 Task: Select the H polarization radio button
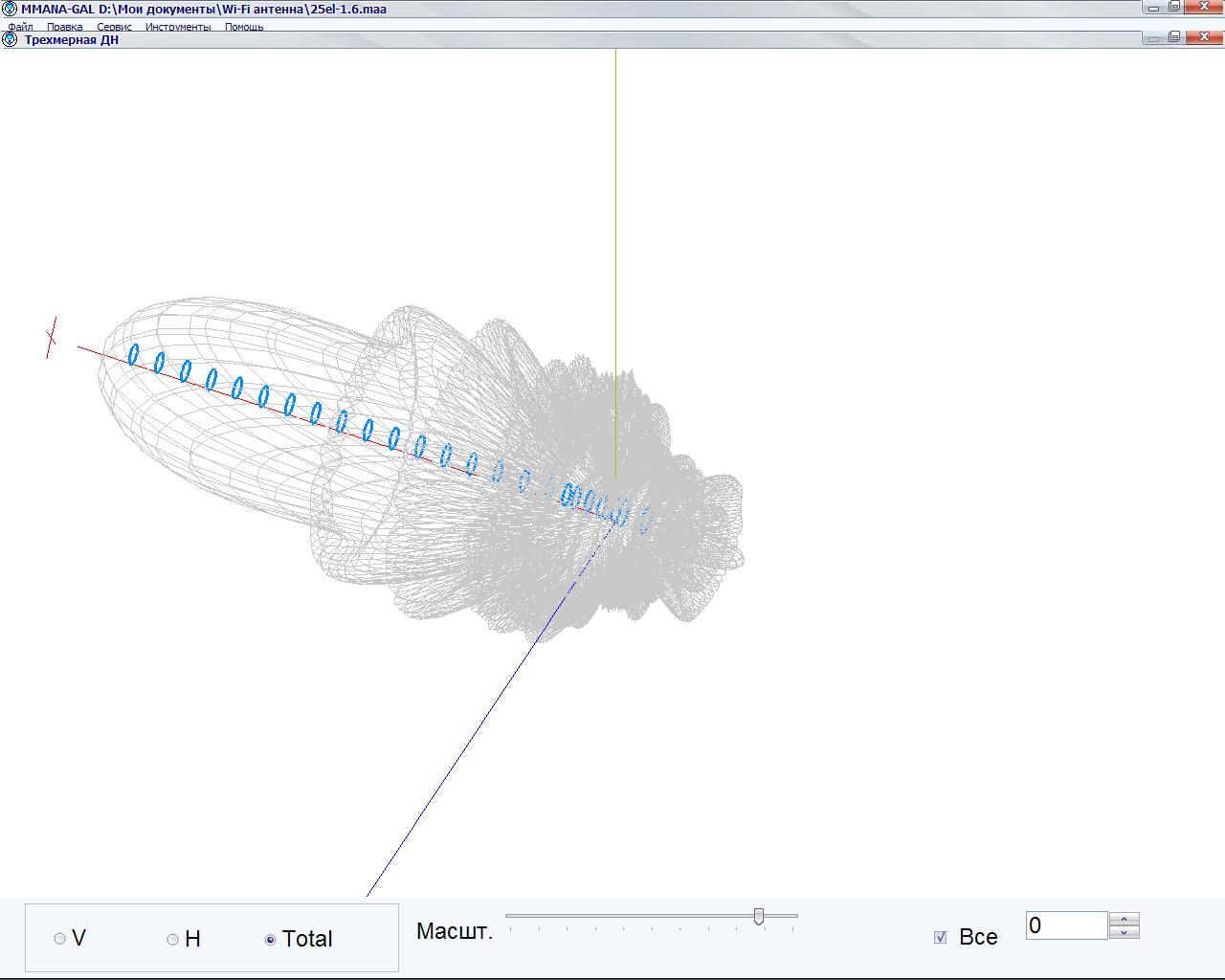173,939
